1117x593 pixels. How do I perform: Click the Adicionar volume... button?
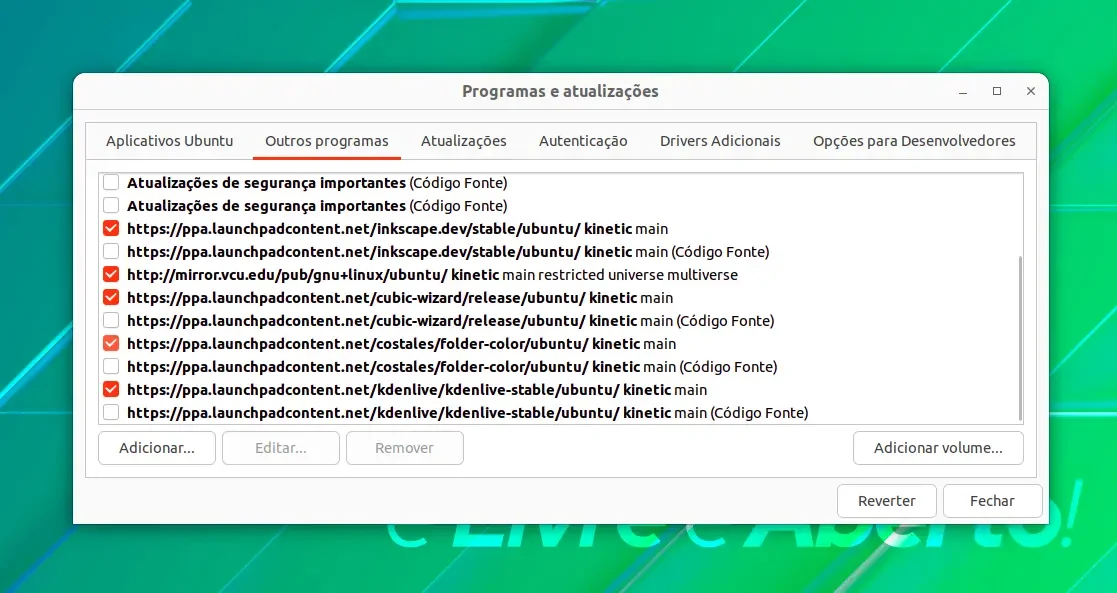(938, 448)
